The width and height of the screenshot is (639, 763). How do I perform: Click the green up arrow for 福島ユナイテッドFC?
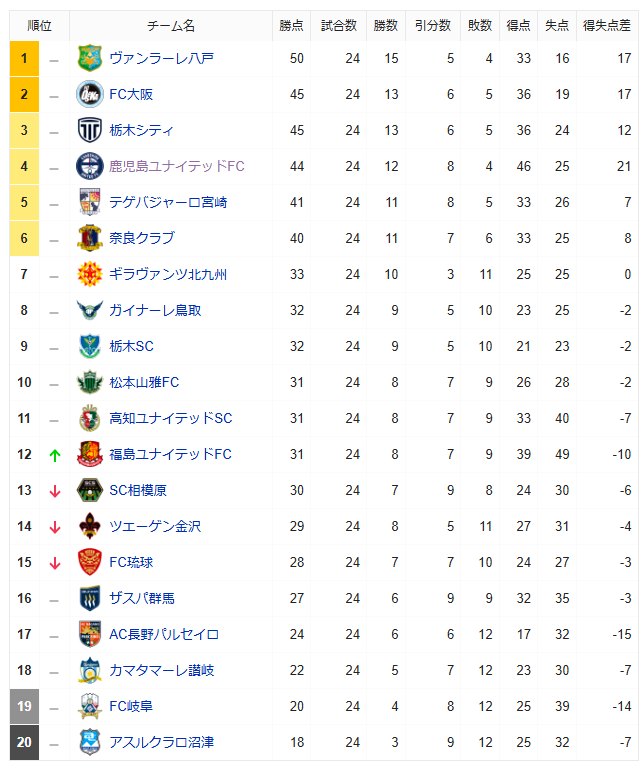point(55,455)
